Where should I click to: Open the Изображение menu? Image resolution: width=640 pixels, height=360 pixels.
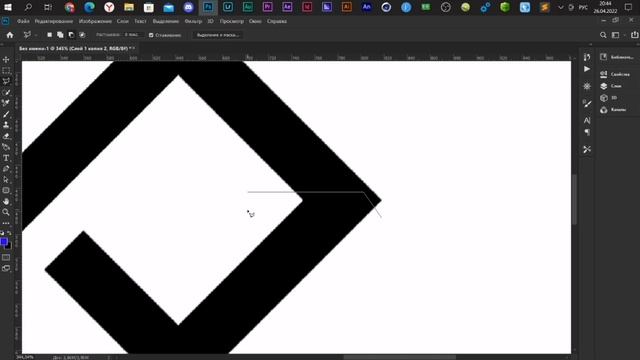pos(95,21)
